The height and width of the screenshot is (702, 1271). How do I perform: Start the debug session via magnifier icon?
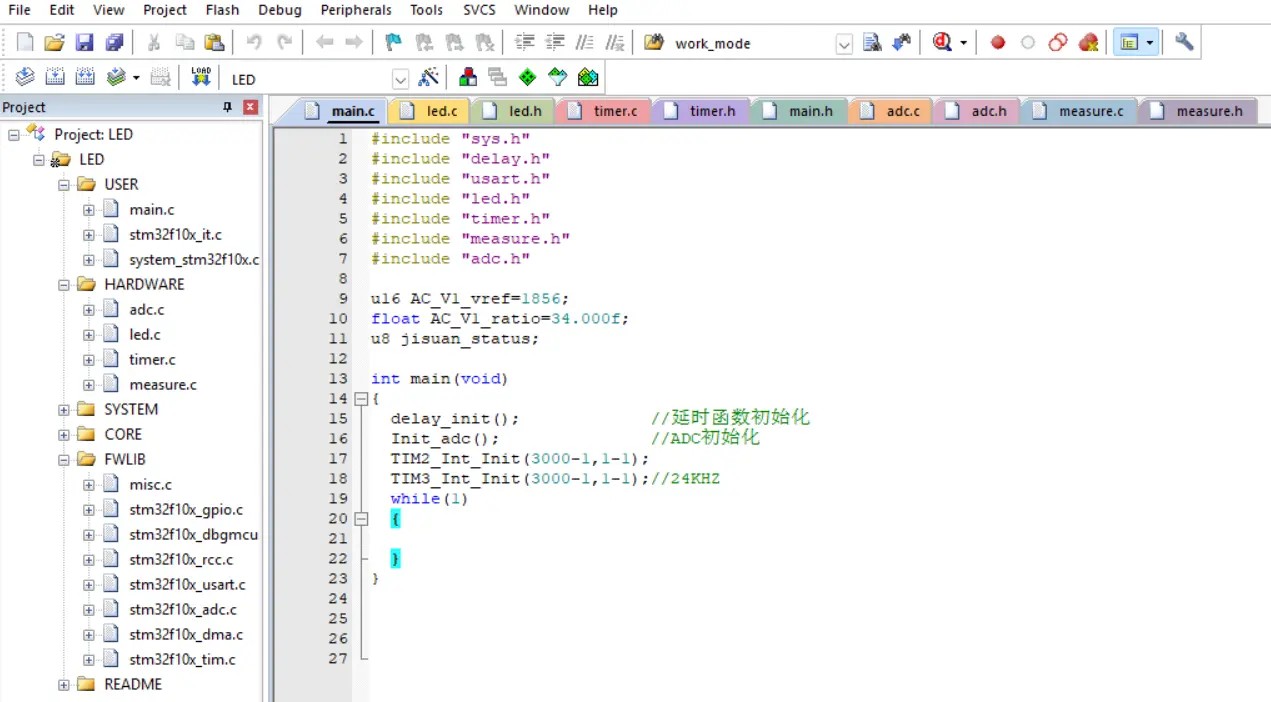(942, 42)
